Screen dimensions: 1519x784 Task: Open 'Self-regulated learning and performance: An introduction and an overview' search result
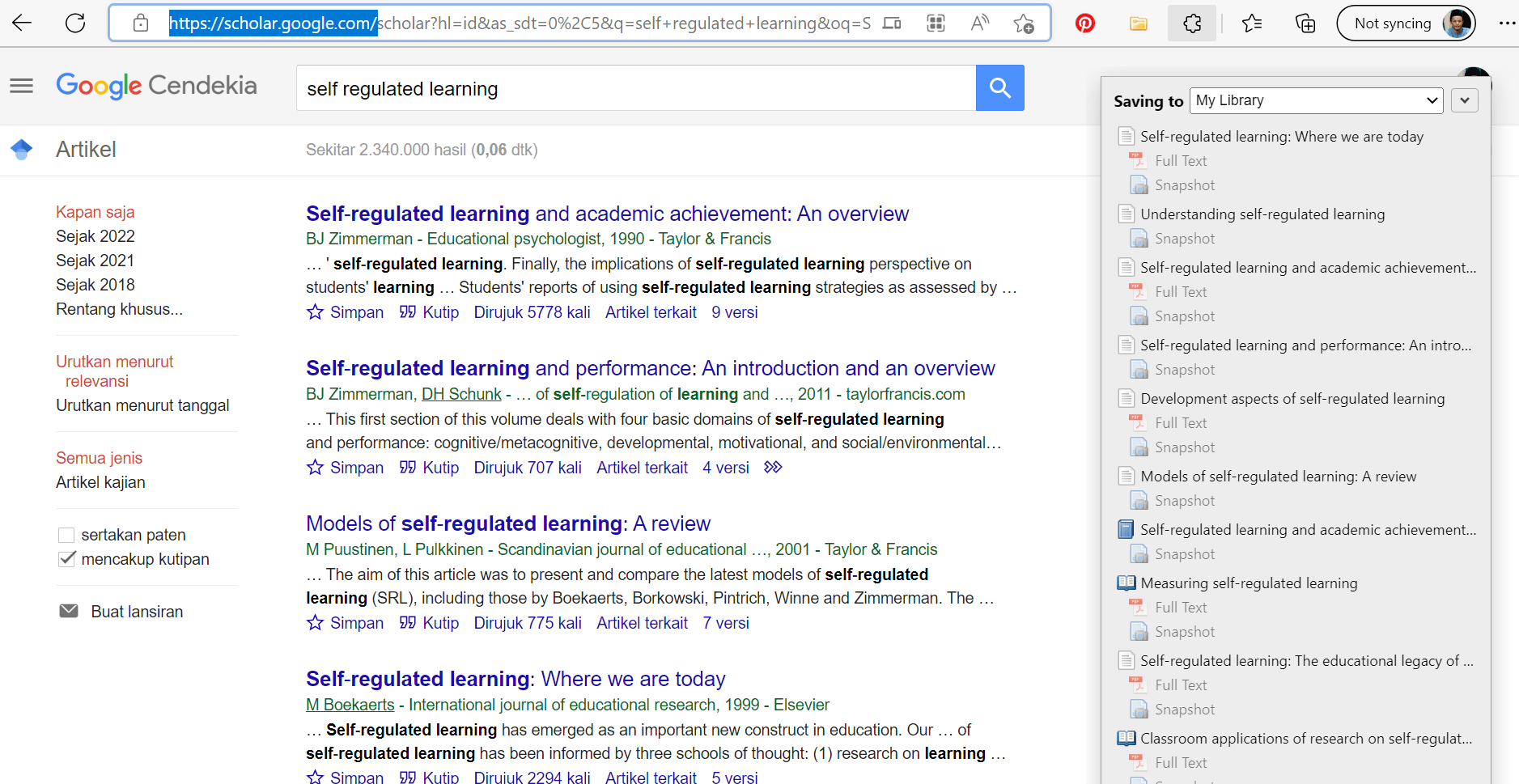click(651, 368)
